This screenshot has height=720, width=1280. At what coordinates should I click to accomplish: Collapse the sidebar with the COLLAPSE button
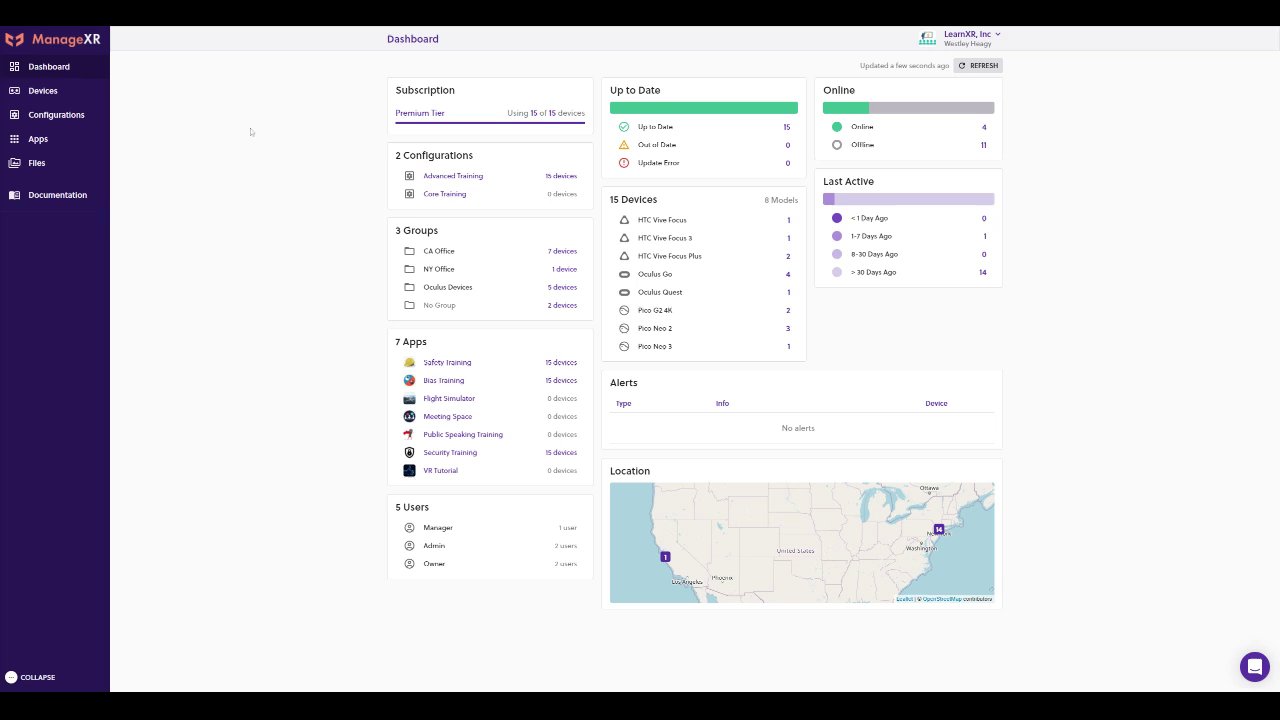30,677
